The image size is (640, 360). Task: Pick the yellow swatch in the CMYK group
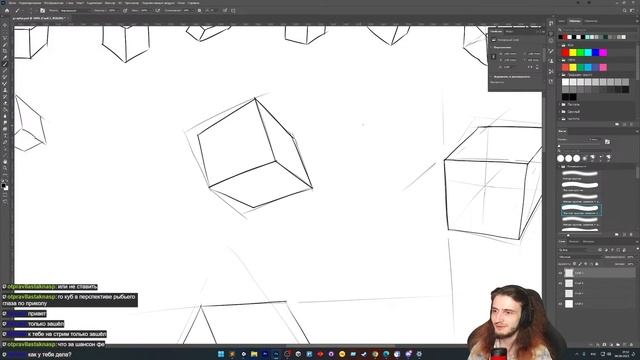(573, 67)
